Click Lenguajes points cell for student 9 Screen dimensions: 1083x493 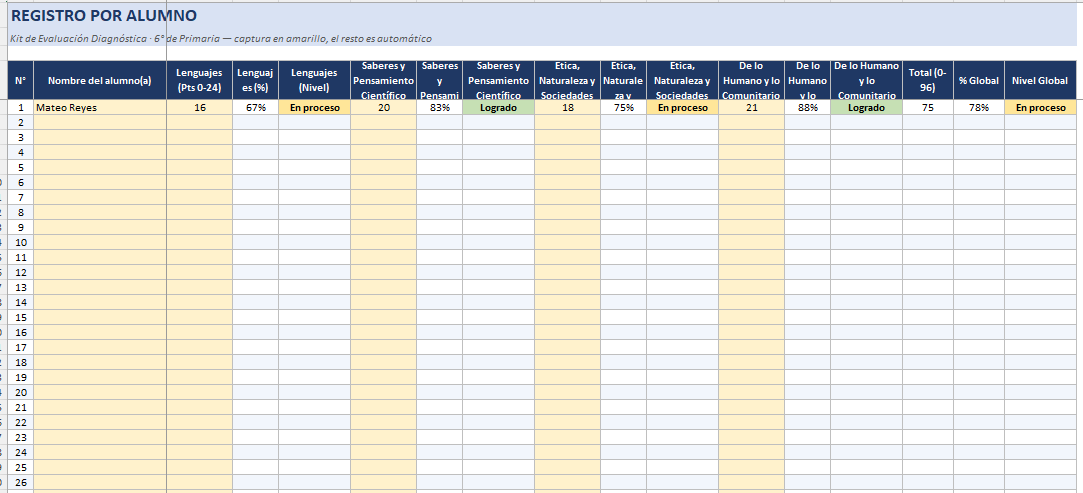pos(199,227)
